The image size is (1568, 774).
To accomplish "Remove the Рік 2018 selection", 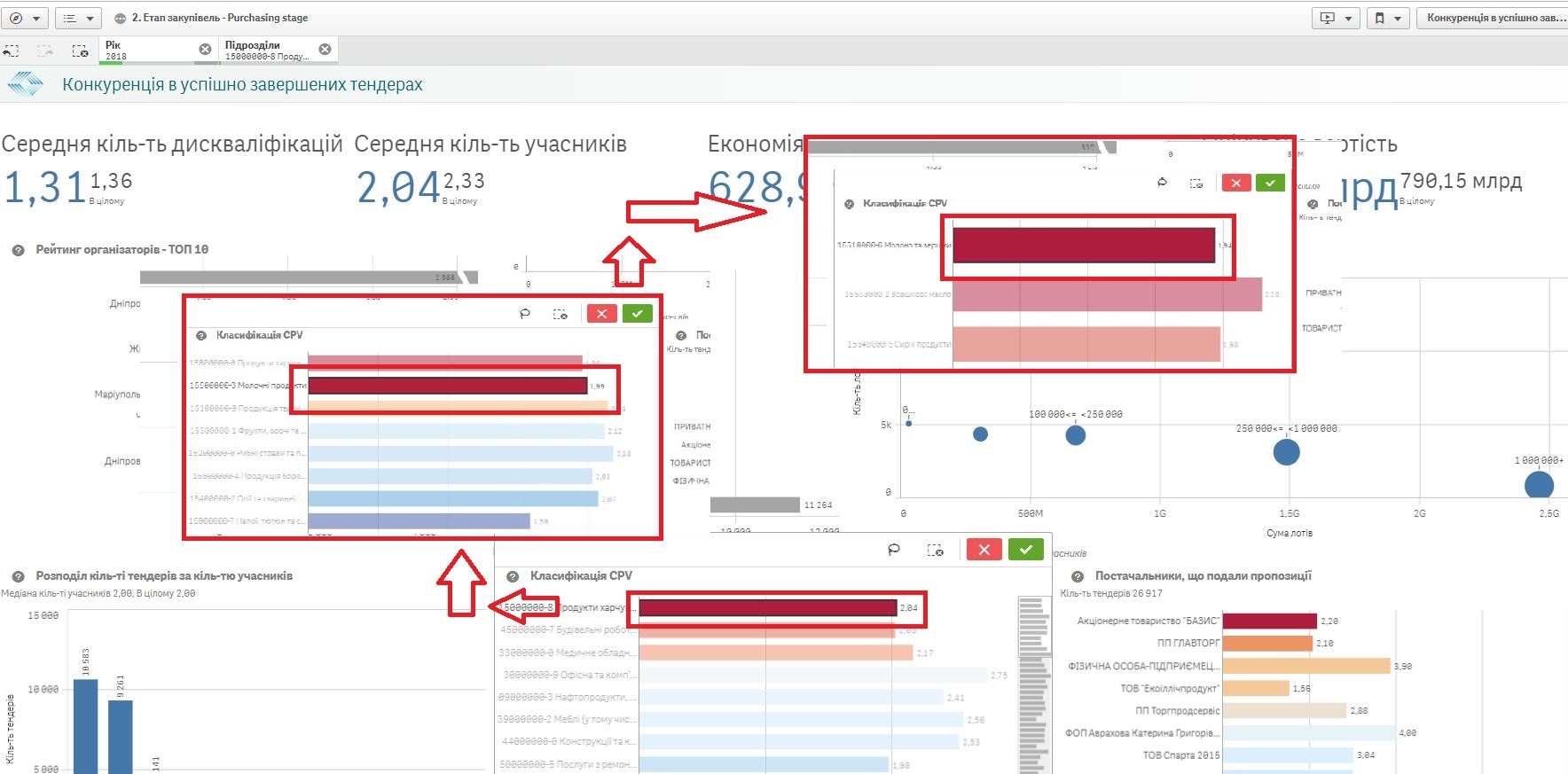I will click(x=205, y=50).
